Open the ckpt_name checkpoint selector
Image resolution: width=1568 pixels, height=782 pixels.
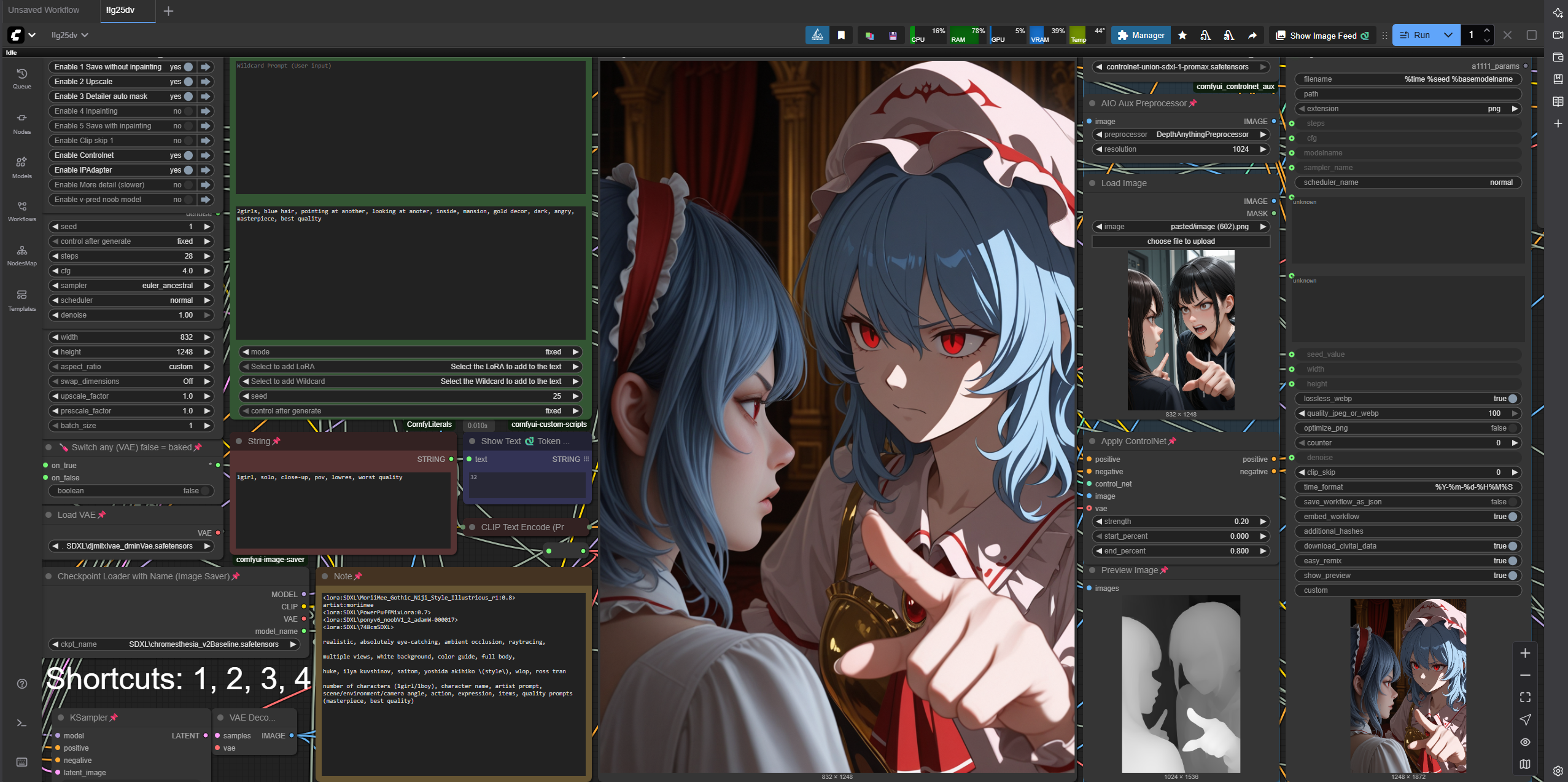tap(173, 644)
